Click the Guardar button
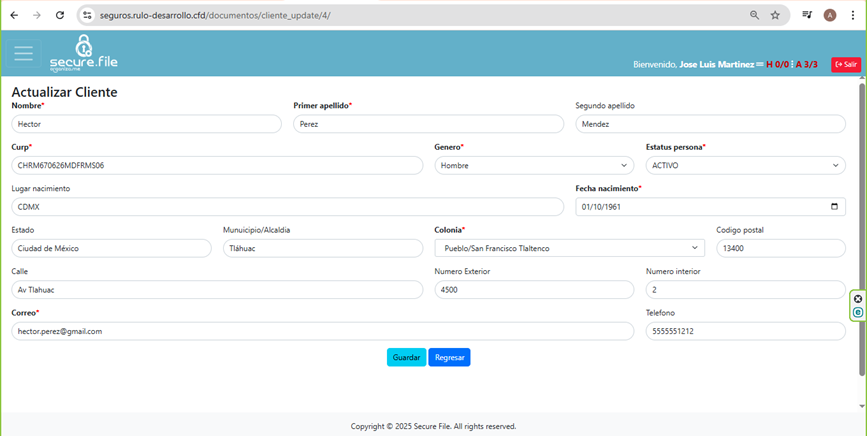 tap(406, 357)
